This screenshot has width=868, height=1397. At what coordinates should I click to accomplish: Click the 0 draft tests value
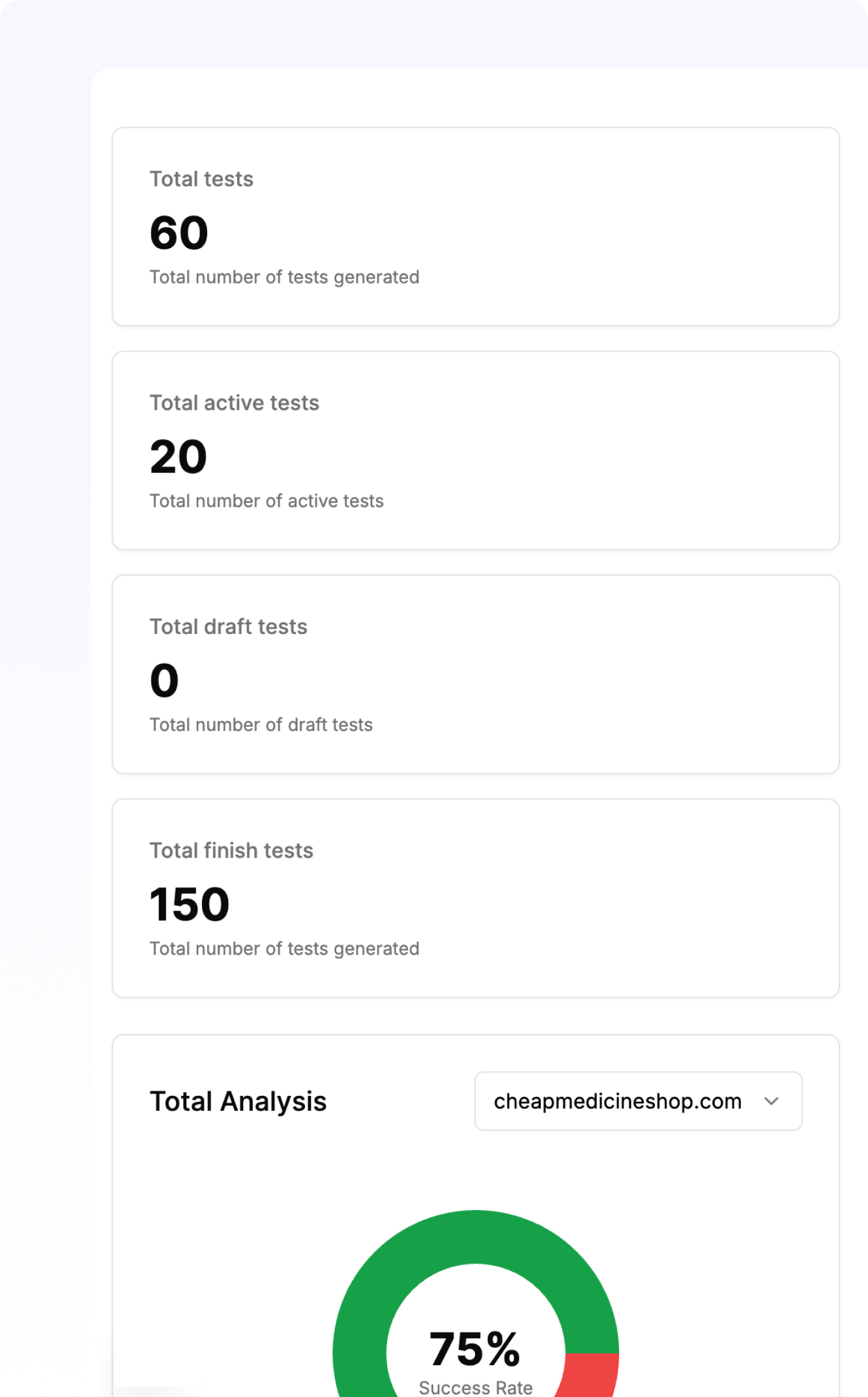point(164,680)
